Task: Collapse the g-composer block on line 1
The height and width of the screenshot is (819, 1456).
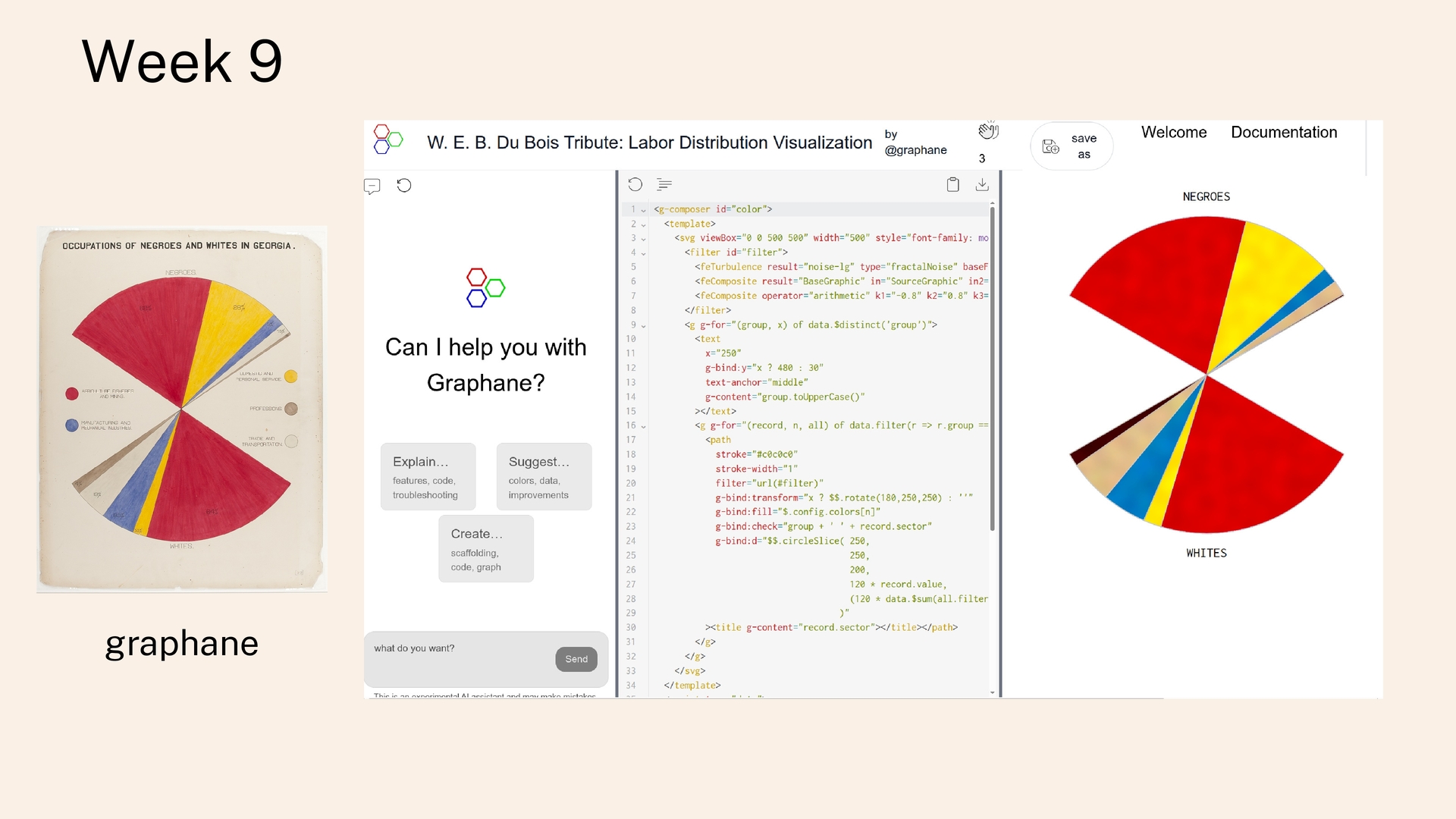Action: click(644, 210)
